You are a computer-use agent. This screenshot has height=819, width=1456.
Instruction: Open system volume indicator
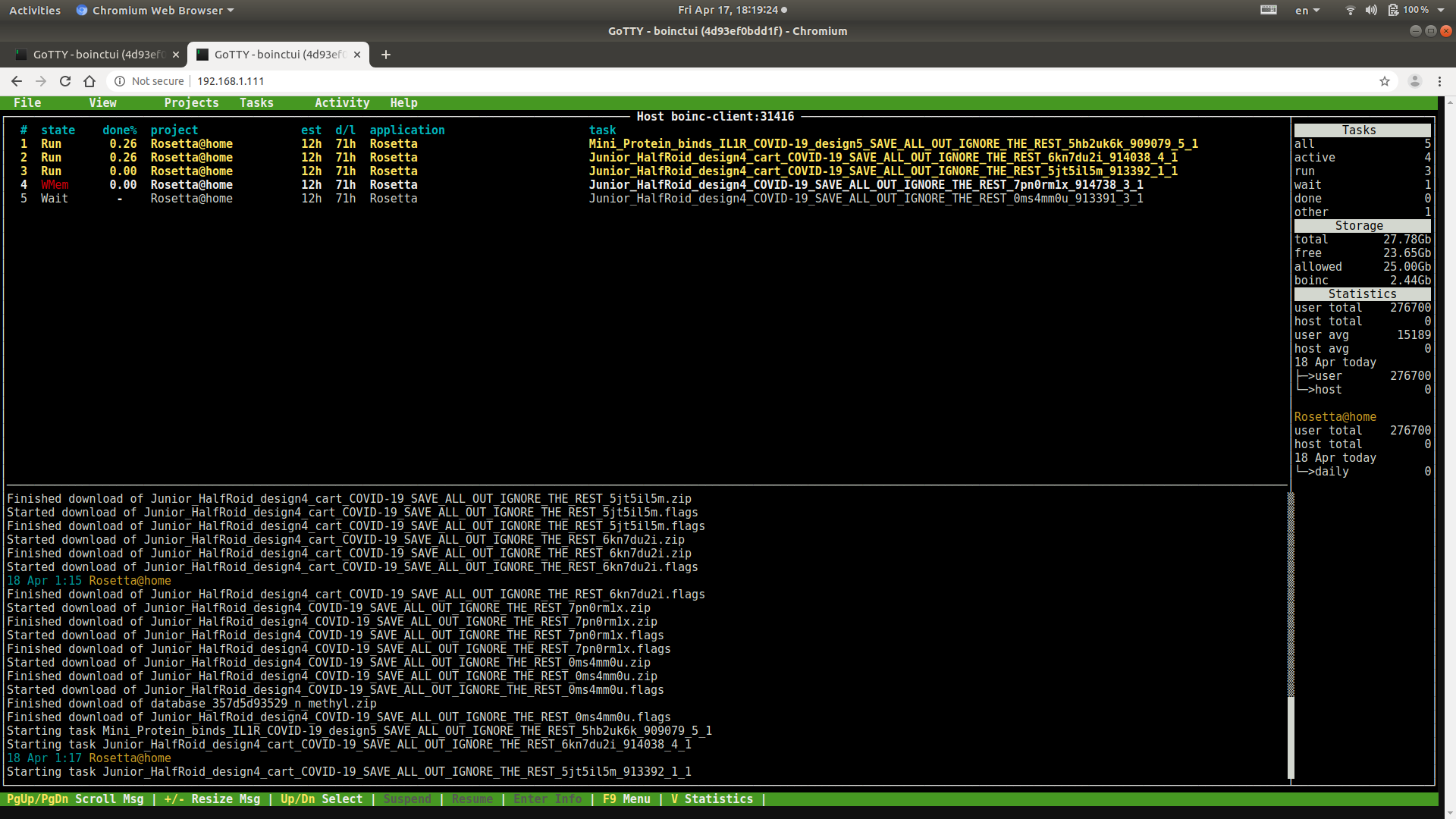(x=1371, y=10)
